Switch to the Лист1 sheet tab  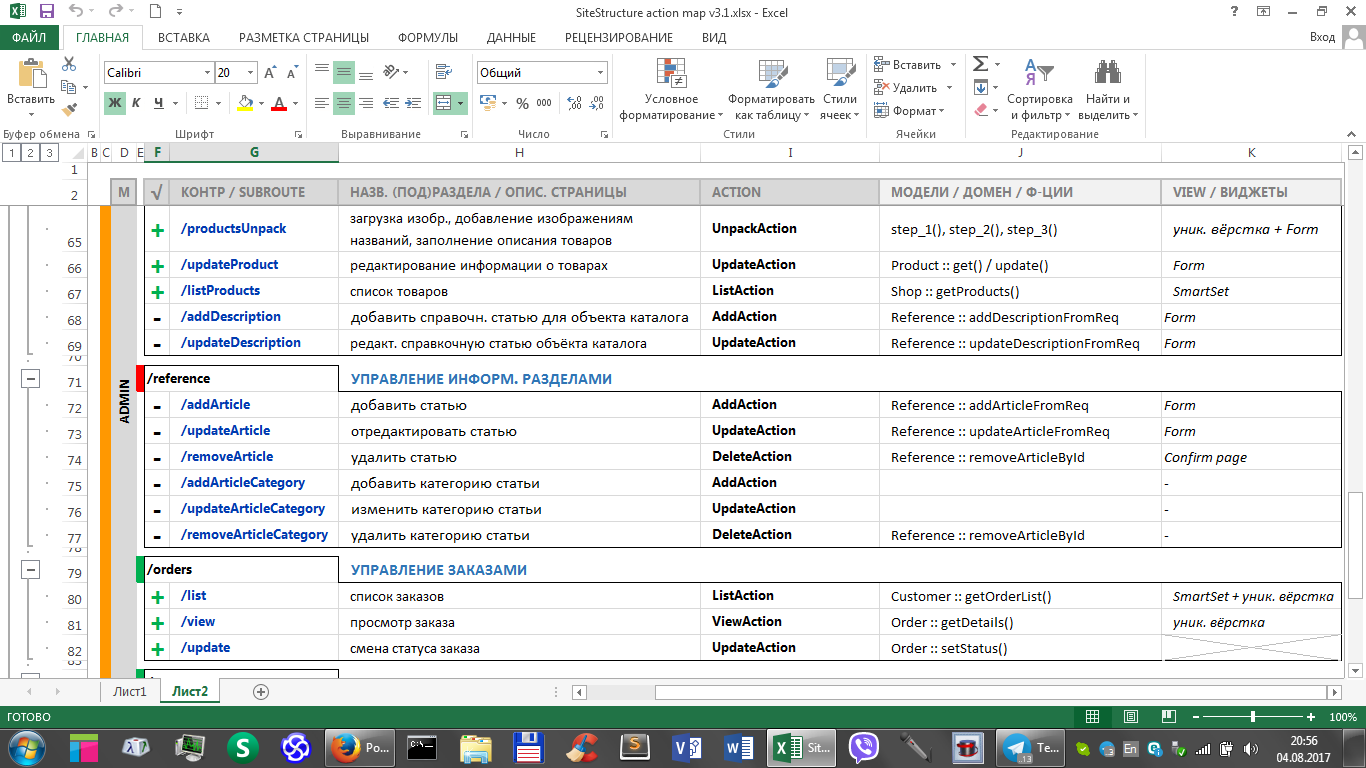tap(129, 691)
